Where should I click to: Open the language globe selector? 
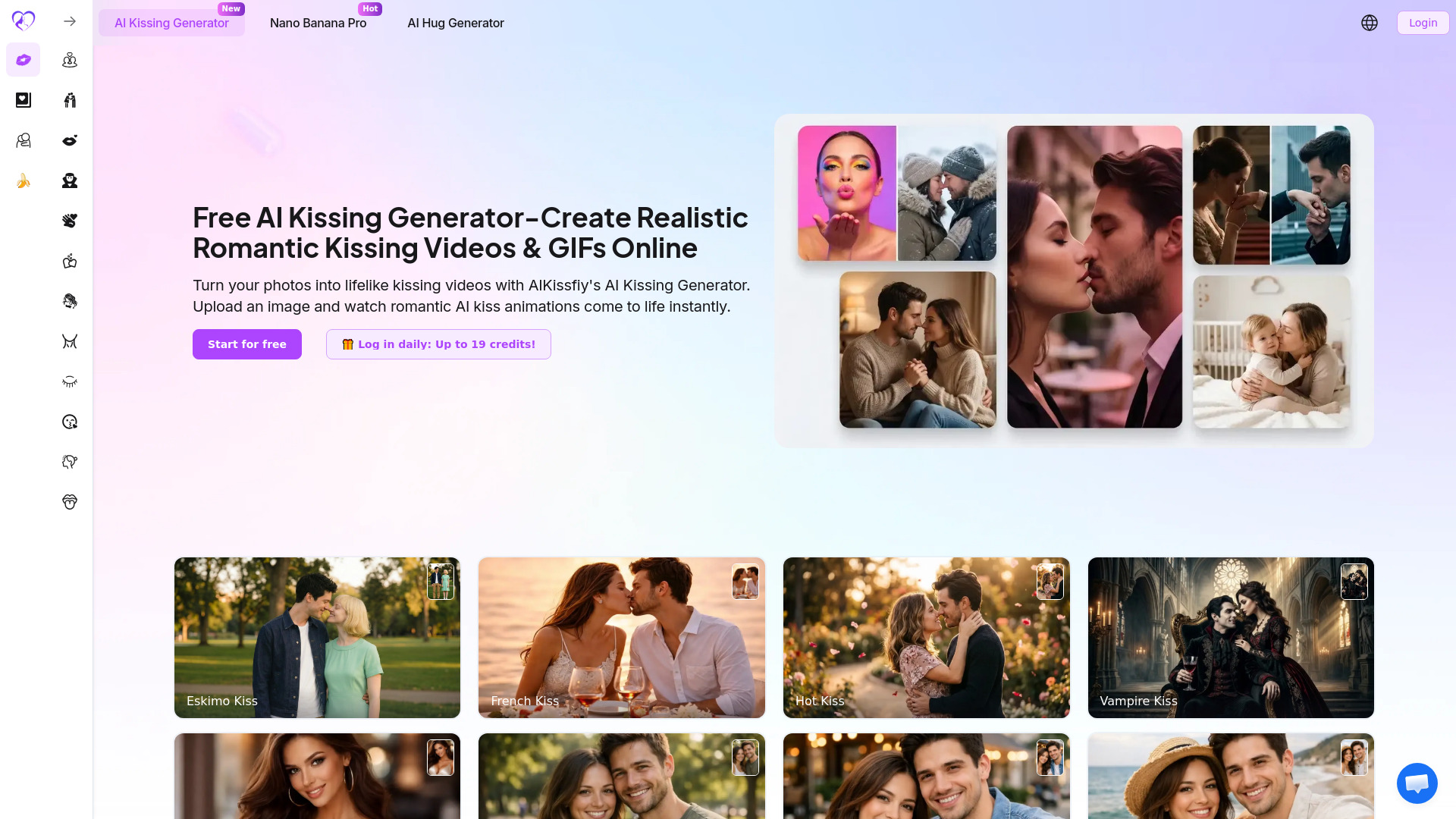point(1369,23)
